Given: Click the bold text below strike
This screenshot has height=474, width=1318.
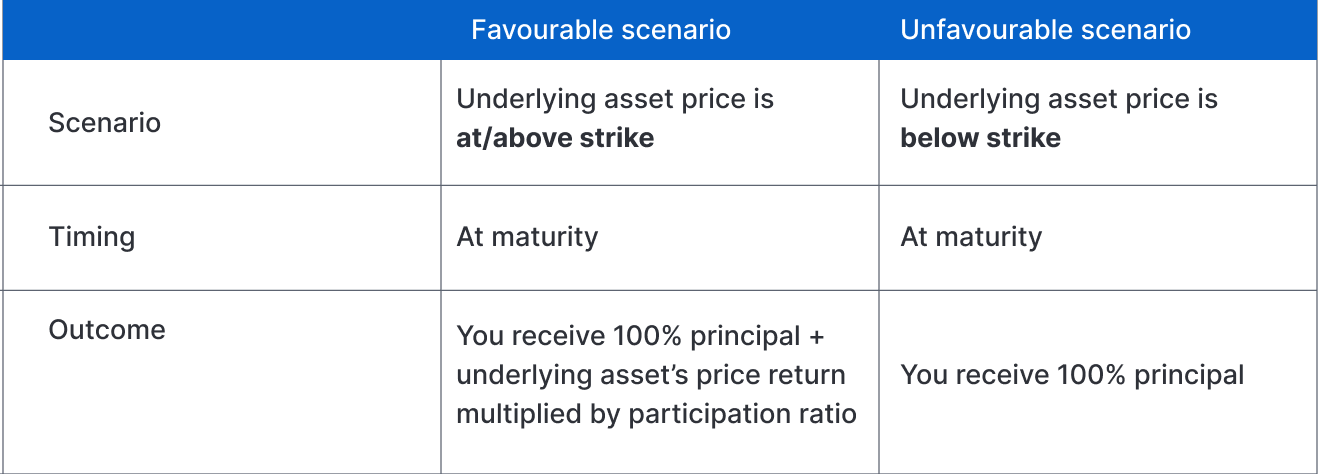Looking at the screenshot, I should coord(980,138).
